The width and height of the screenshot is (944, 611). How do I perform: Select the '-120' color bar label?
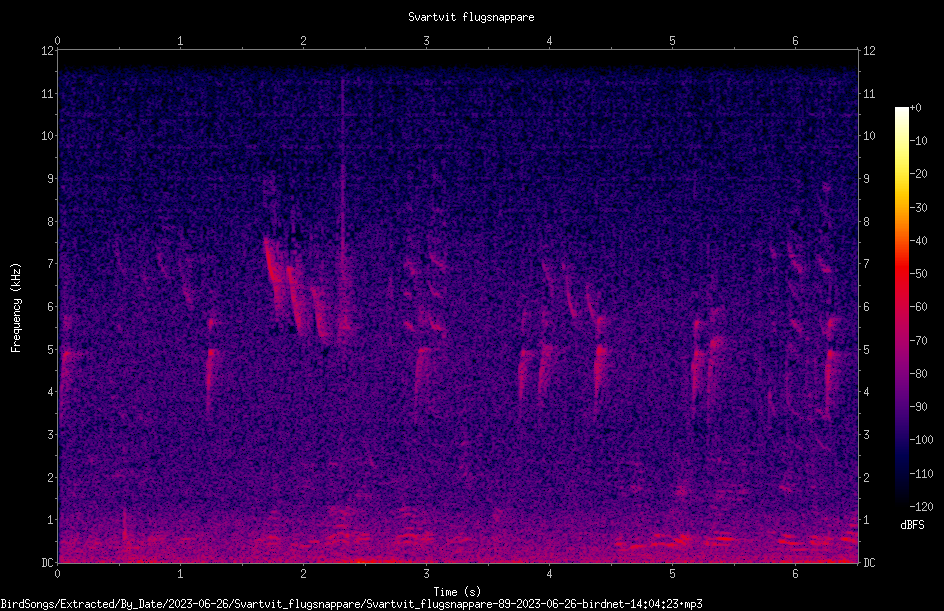click(921, 507)
